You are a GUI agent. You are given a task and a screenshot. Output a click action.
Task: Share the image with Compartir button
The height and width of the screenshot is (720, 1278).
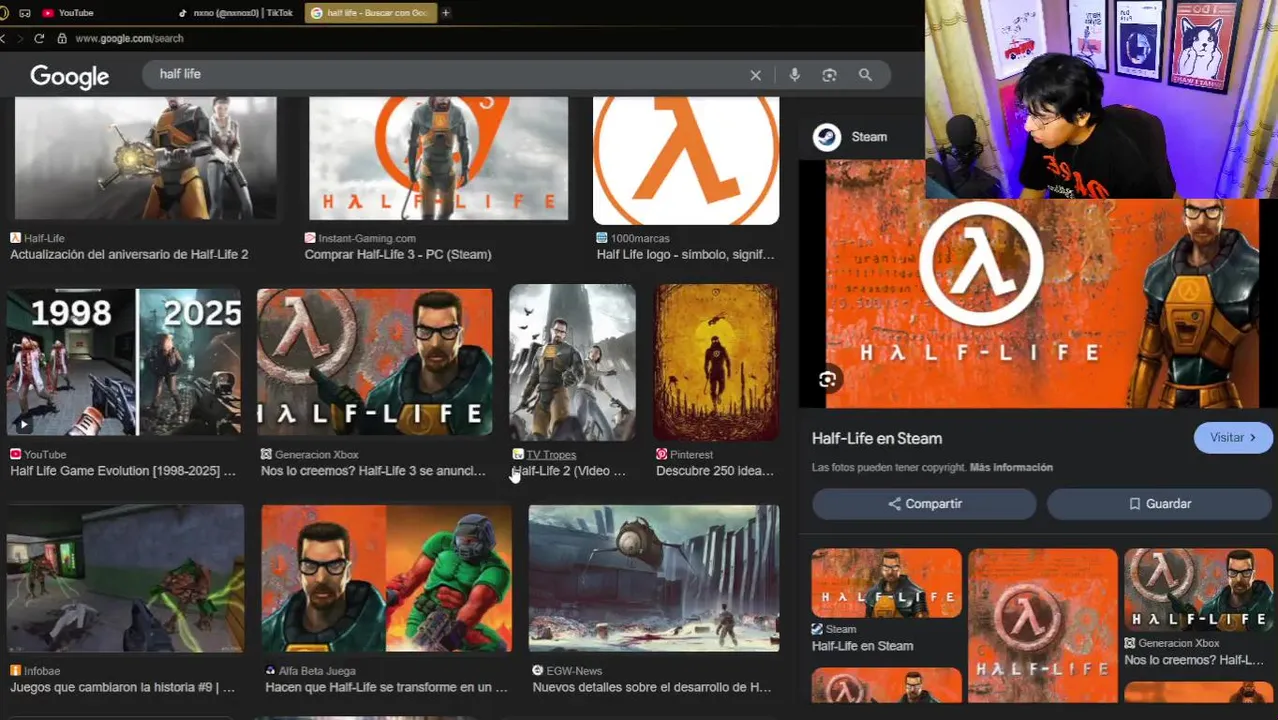924,504
